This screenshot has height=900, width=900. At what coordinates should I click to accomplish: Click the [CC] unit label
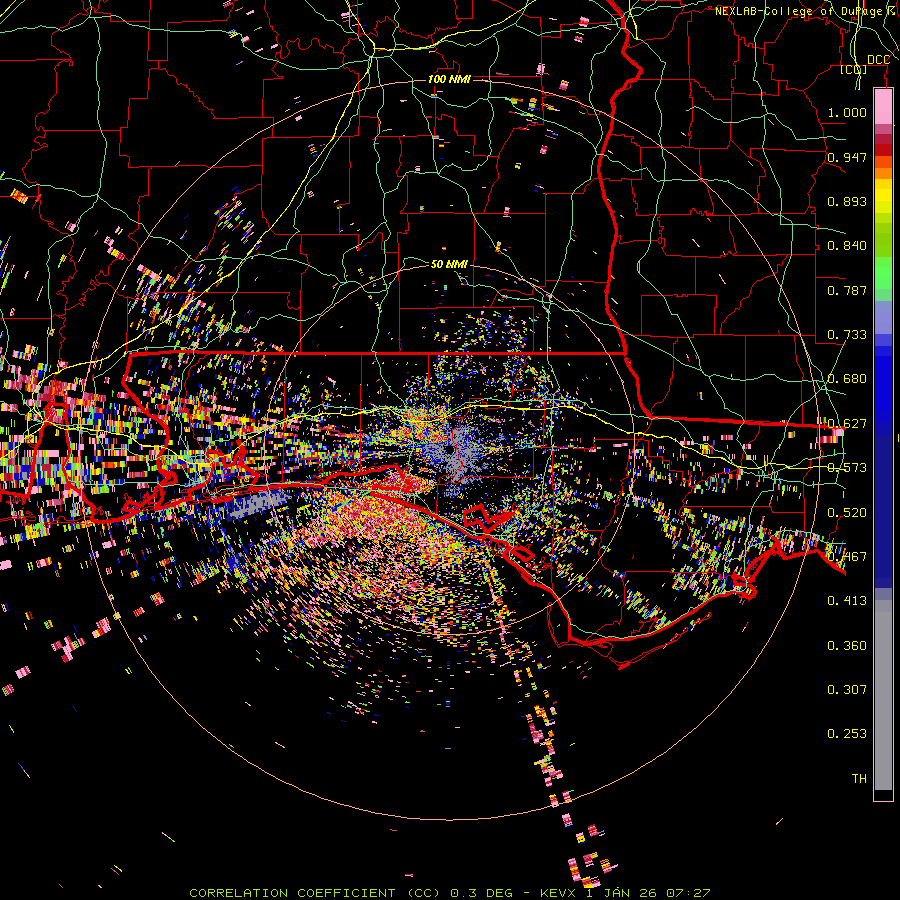pyautogui.click(x=854, y=70)
